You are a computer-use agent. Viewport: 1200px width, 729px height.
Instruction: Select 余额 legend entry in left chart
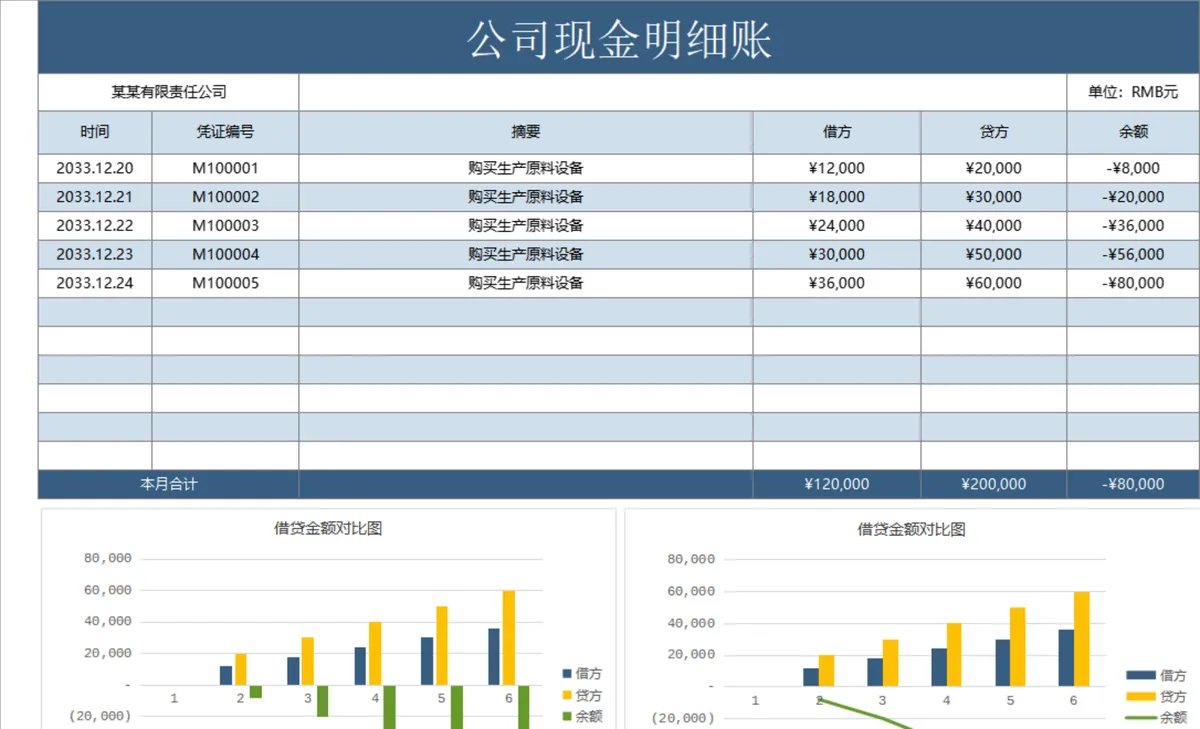coord(583,717)
